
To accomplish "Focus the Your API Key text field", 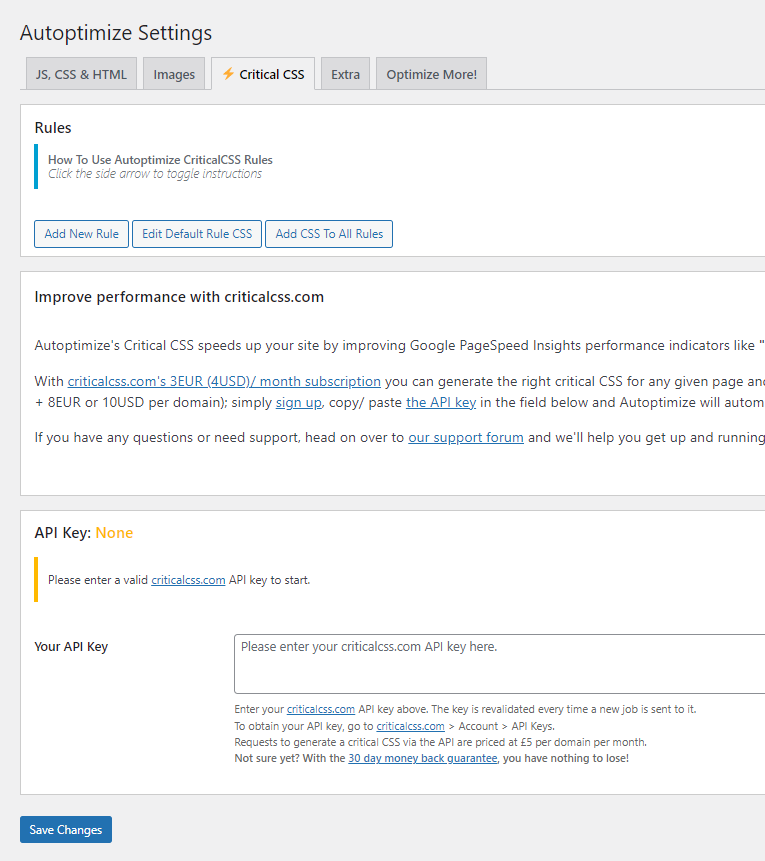I will pos(499,664).
